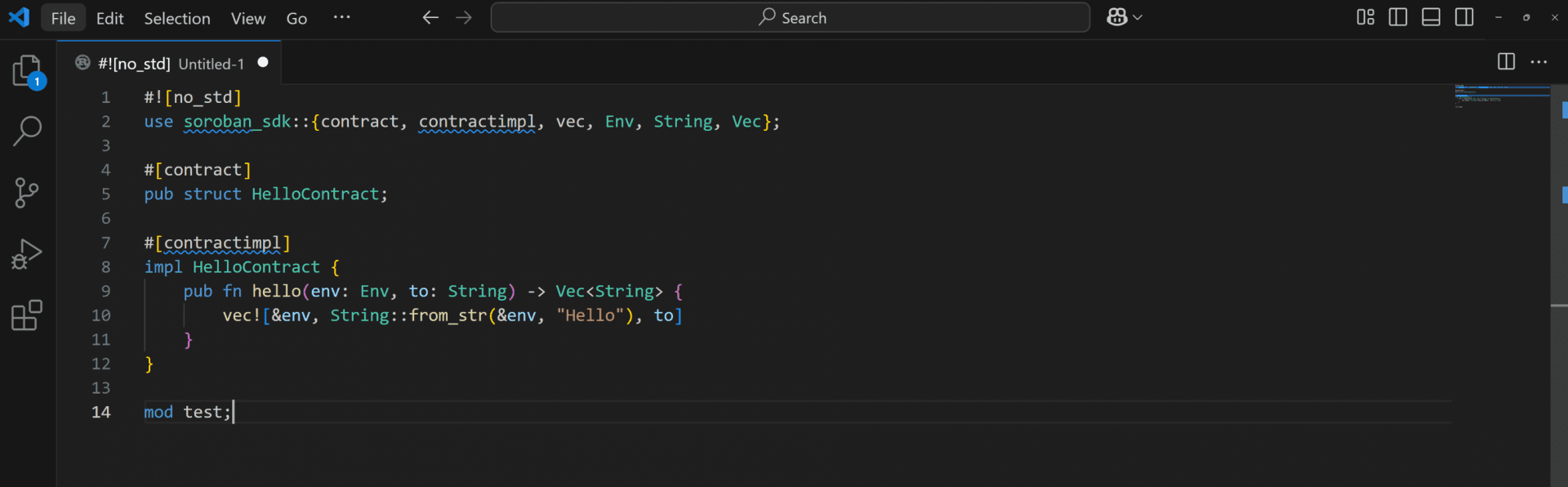Open the Extensions view
The height and width of the screenshot is (487, 1568).
click(x=27, y=315)
